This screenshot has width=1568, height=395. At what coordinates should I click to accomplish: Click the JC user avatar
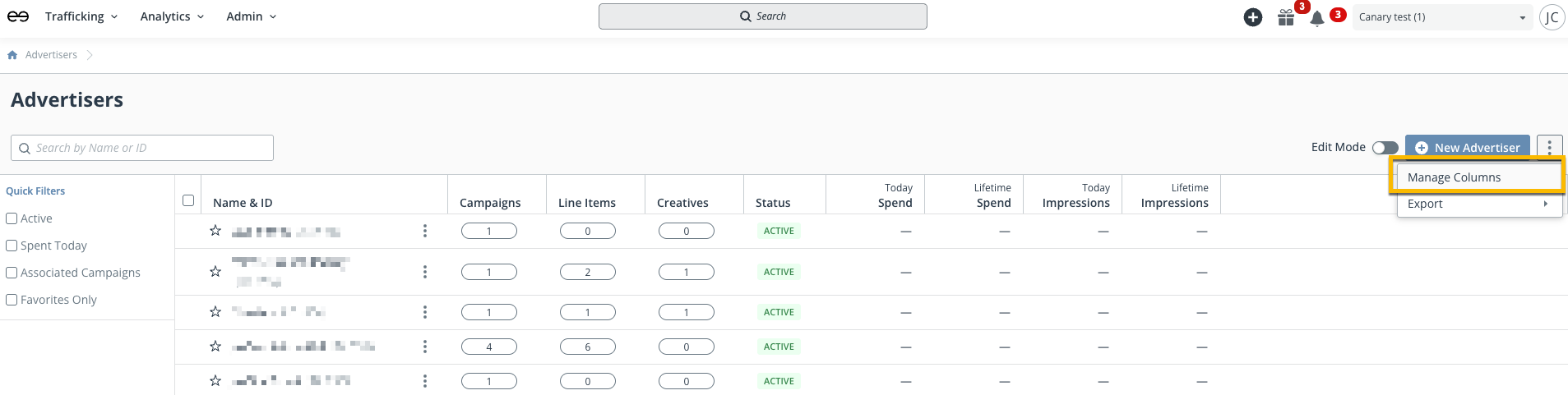[x=1552, y=17]
